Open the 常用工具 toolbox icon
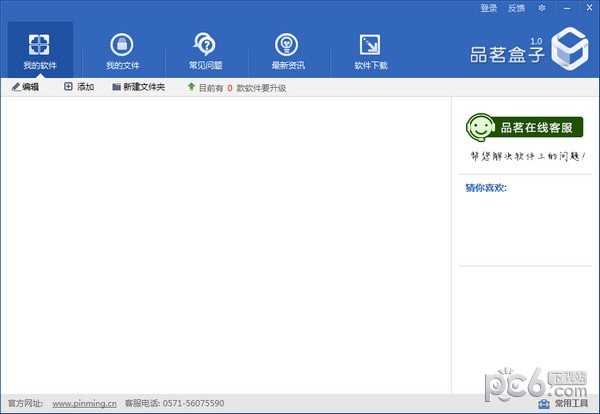This screenshot has width=600, height=414. 544,403
